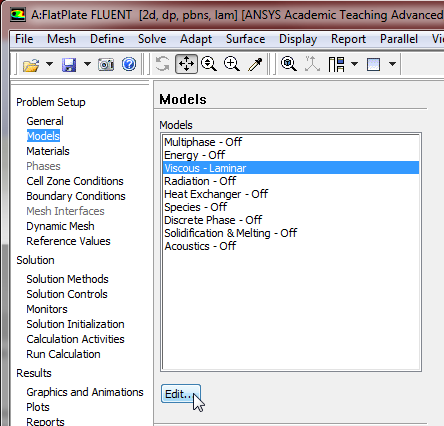
Task: Expand the graphics window options dropdown
Action: tap(393, 64)
